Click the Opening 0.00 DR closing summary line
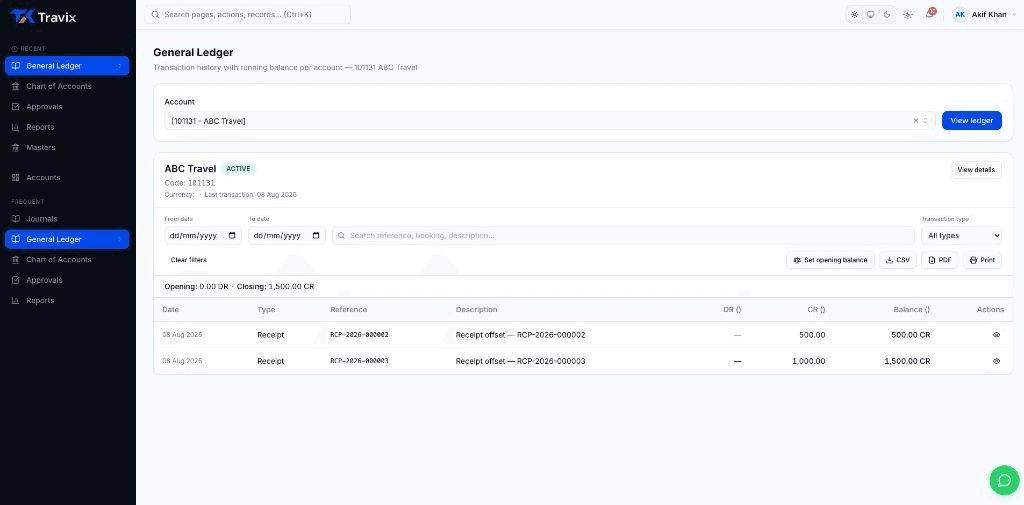 coord(239,286)
